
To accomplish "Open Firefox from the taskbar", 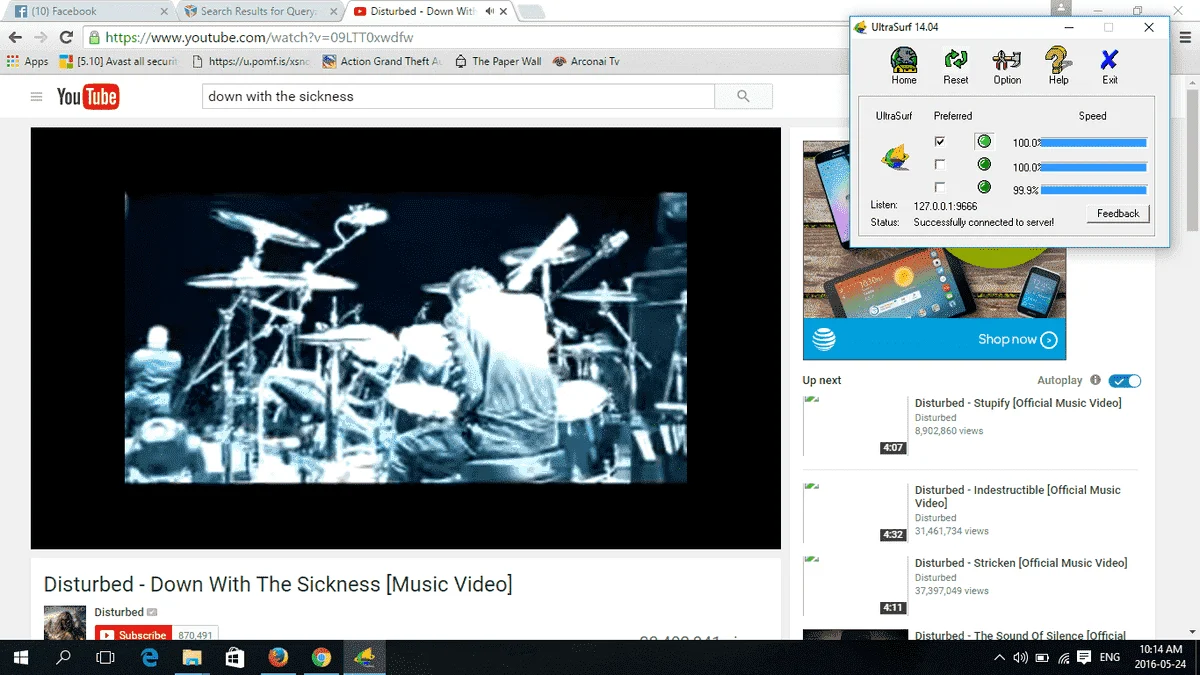I will click(x=279, y=657).
